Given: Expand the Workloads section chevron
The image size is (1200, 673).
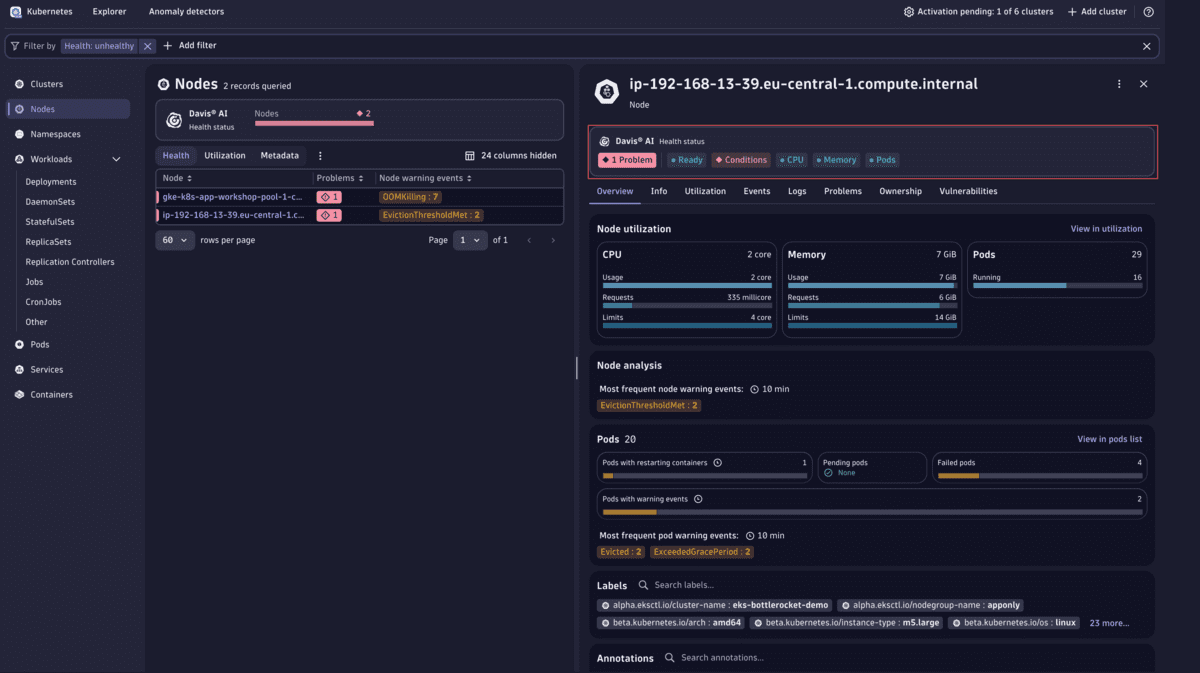Looking at the screenshot, I should pyautogui.click(x=116, y=159).
